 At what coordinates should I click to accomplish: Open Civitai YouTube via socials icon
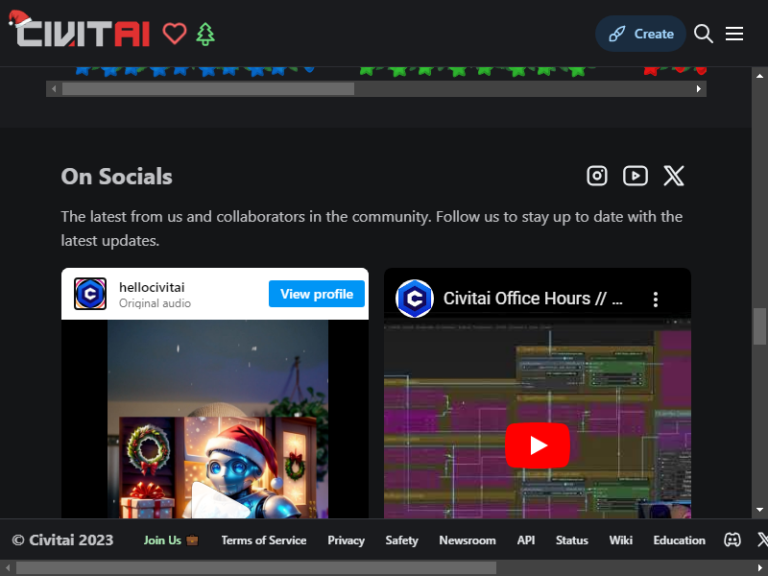[x=635, y=176]
